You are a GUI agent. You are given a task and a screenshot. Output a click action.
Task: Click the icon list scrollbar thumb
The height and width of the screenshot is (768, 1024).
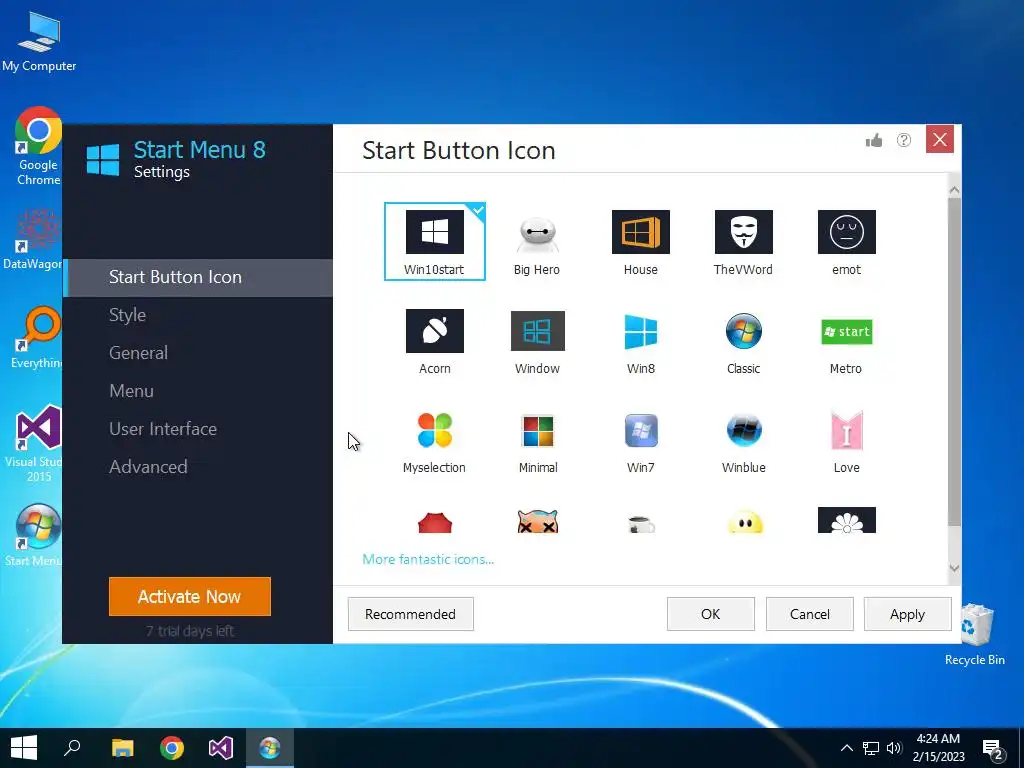click(954, 362)
